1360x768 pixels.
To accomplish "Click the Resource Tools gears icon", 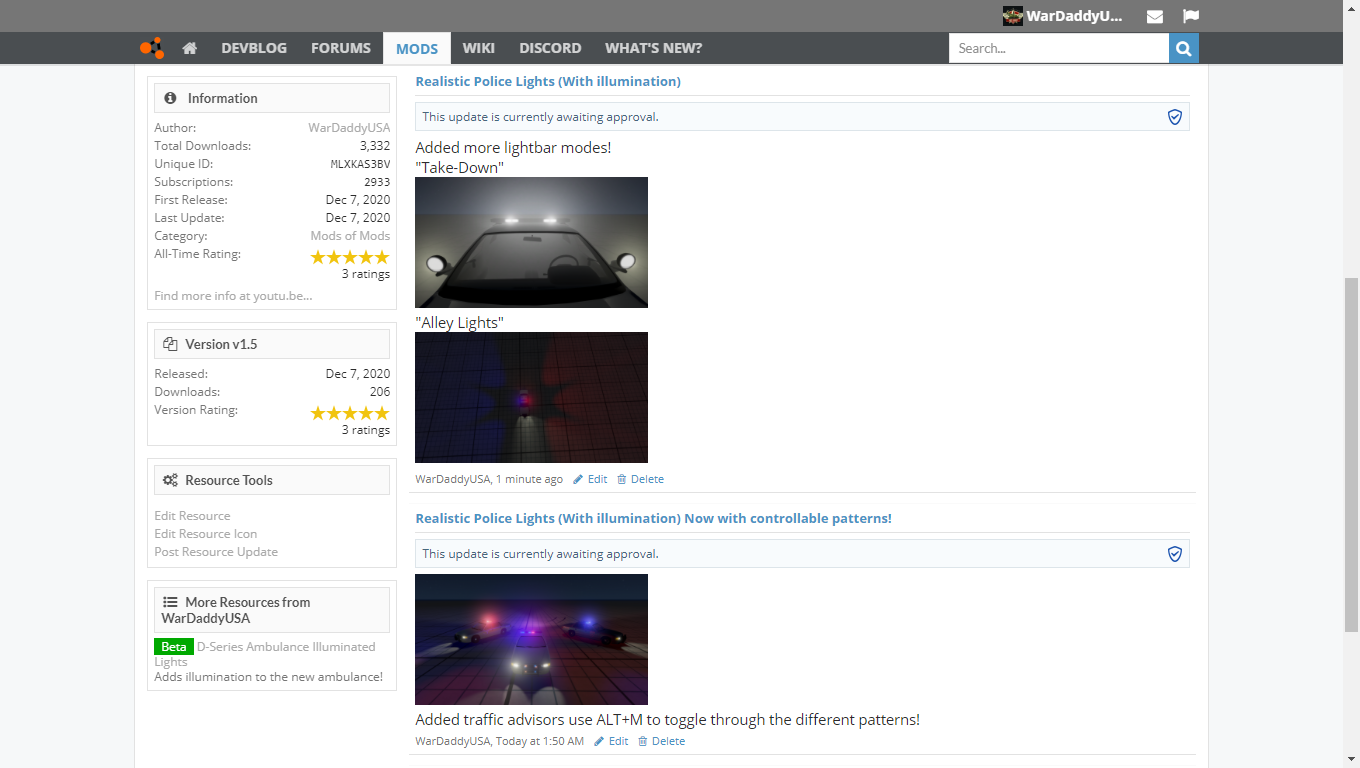I will [171, 480].
